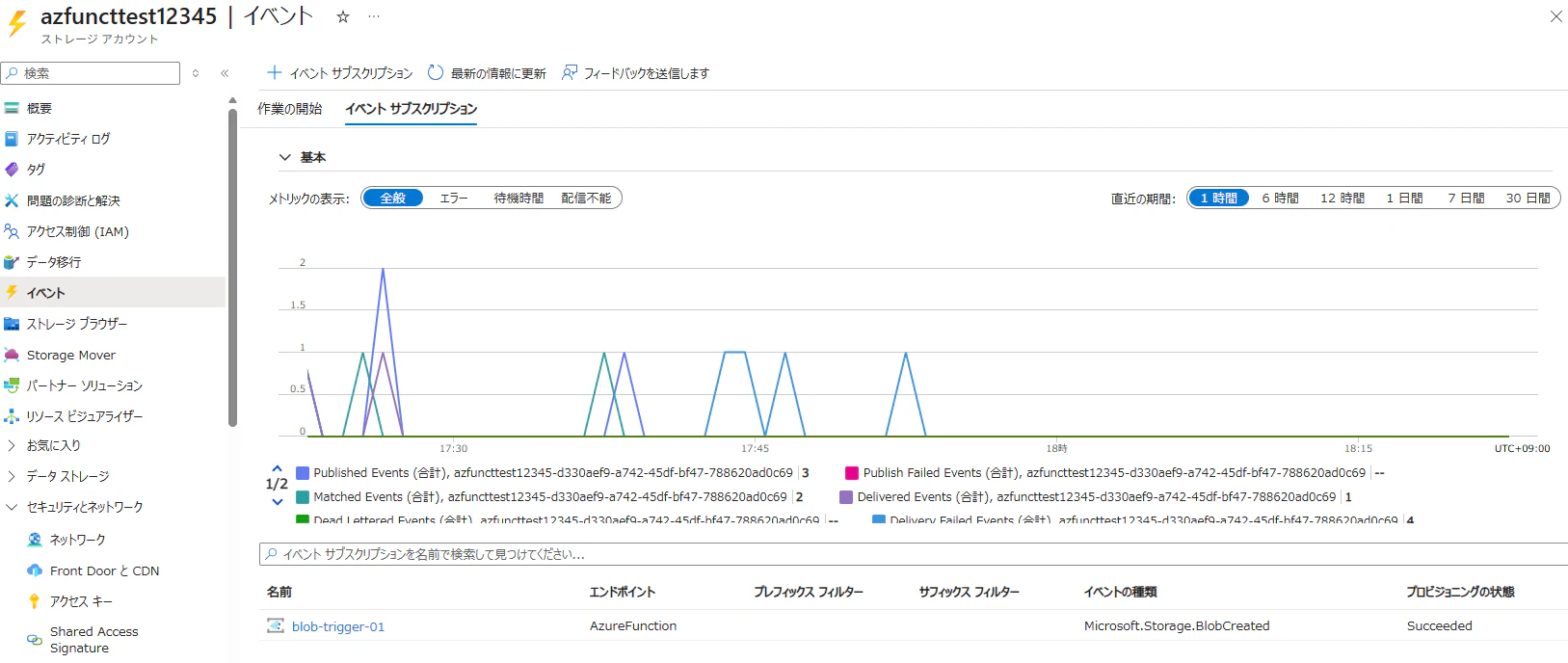Set the period to 1 日間
The image size is (1568, 663).
pyautogui.click(x=1404, y=199)
